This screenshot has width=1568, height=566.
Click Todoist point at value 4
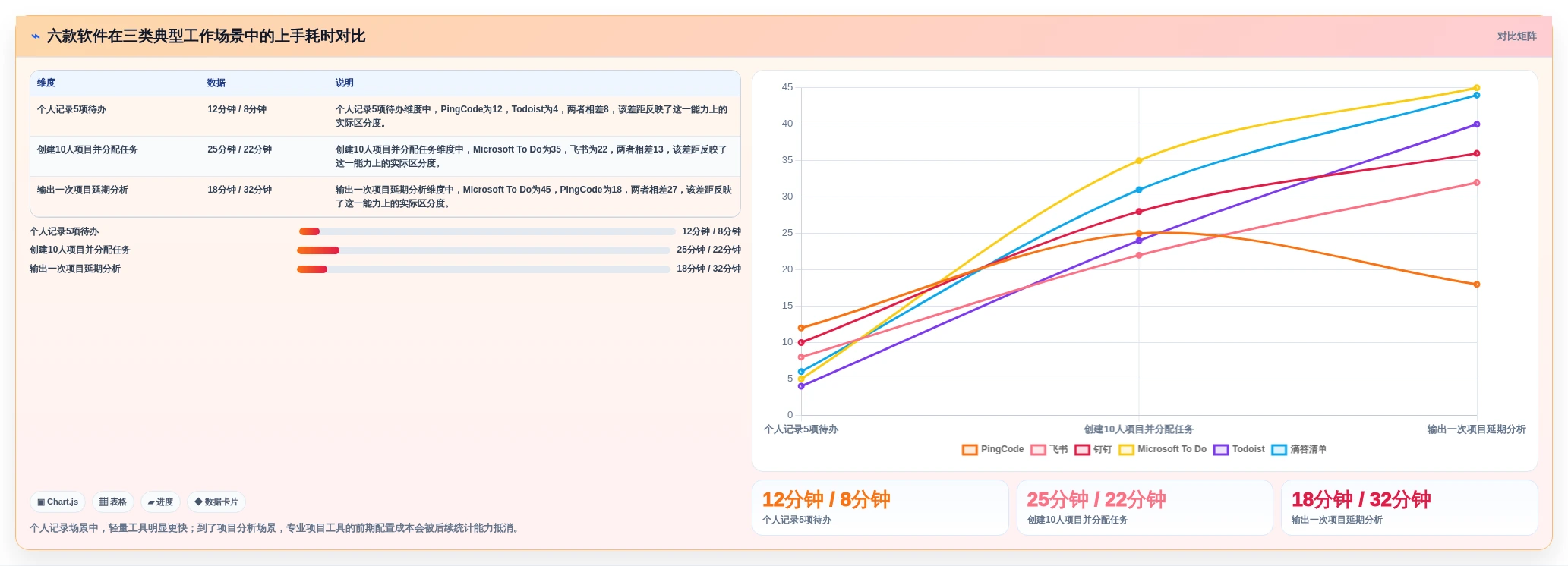click(801, 386)
